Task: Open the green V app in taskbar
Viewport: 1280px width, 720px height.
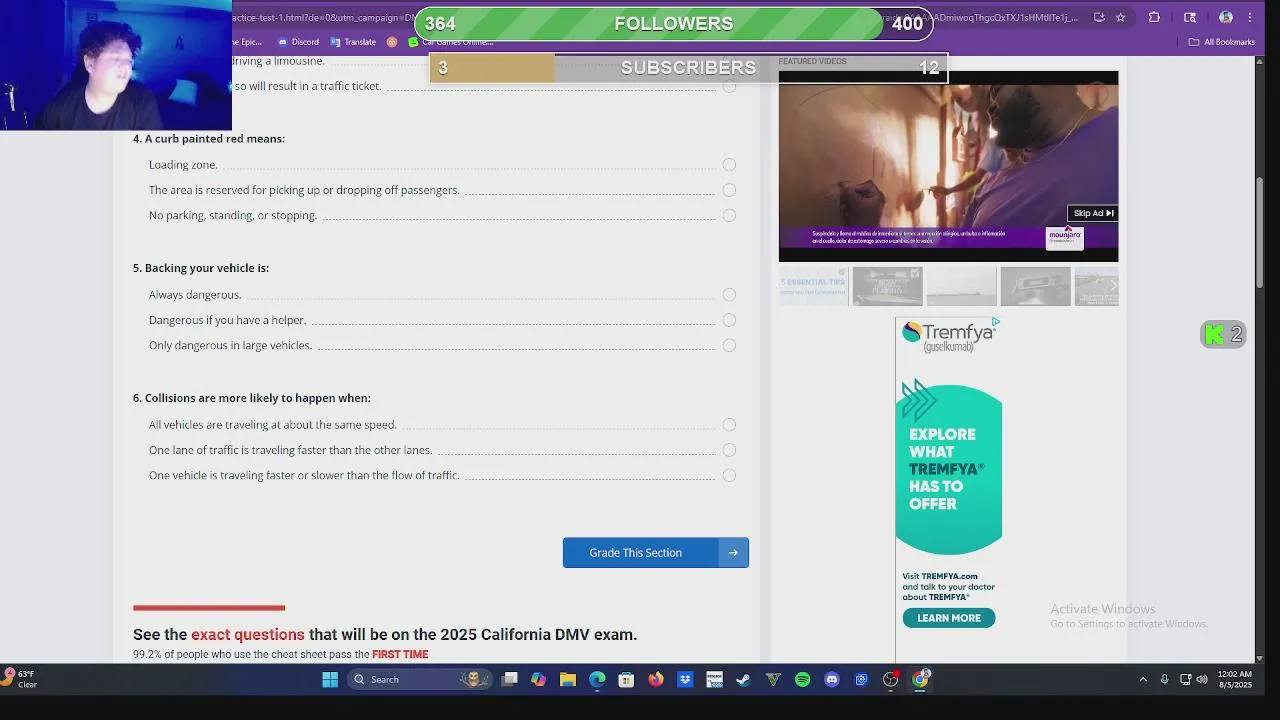Action: pyautogui.click(x=773, y=680)
